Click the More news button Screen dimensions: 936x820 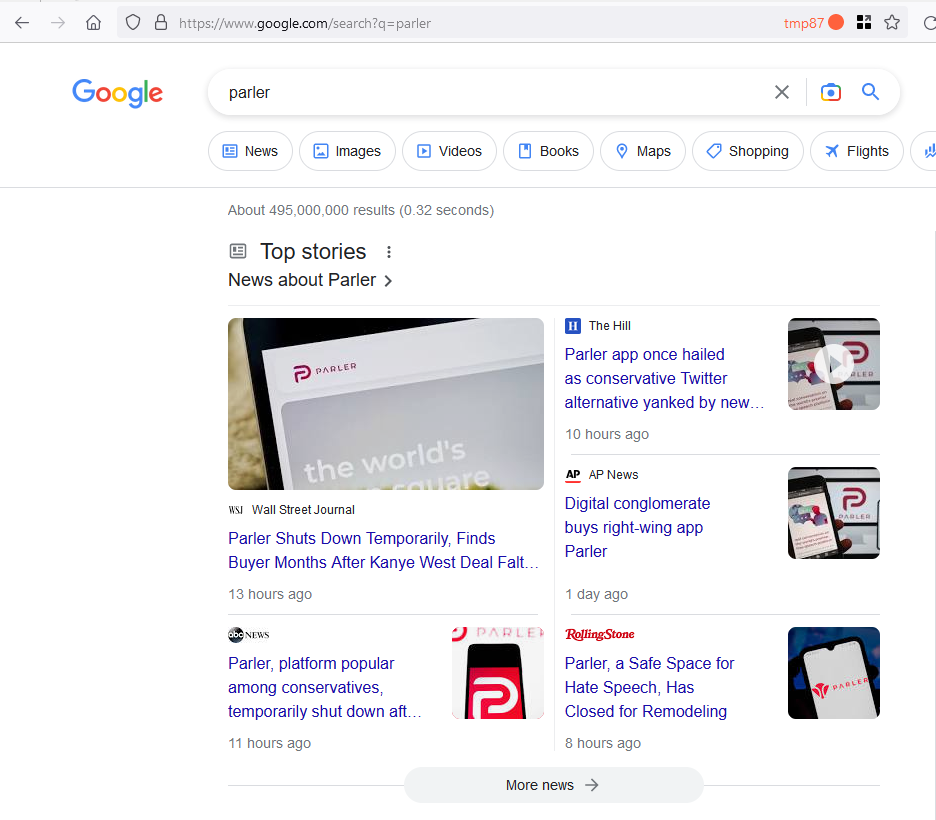click(x=553, y=785)
